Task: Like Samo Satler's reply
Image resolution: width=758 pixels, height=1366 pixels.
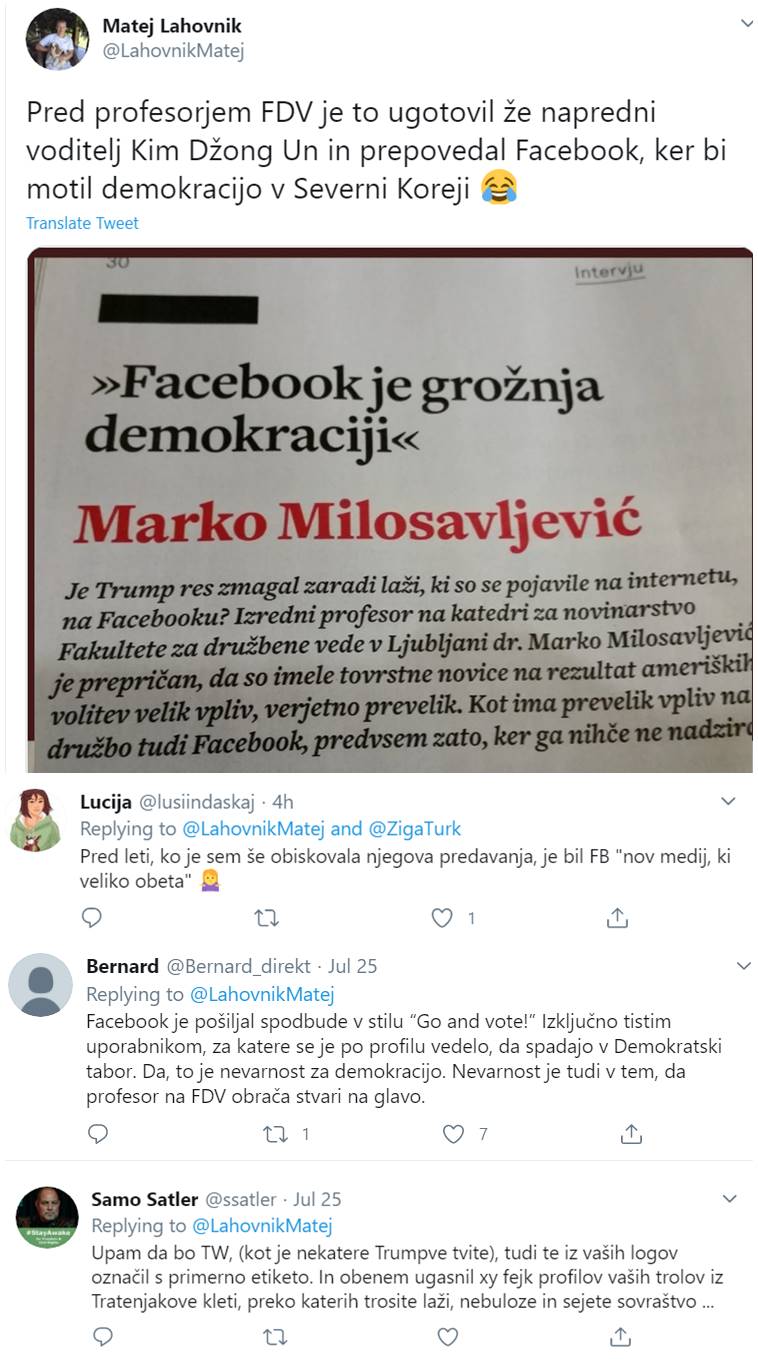Action: (449, 1336)
